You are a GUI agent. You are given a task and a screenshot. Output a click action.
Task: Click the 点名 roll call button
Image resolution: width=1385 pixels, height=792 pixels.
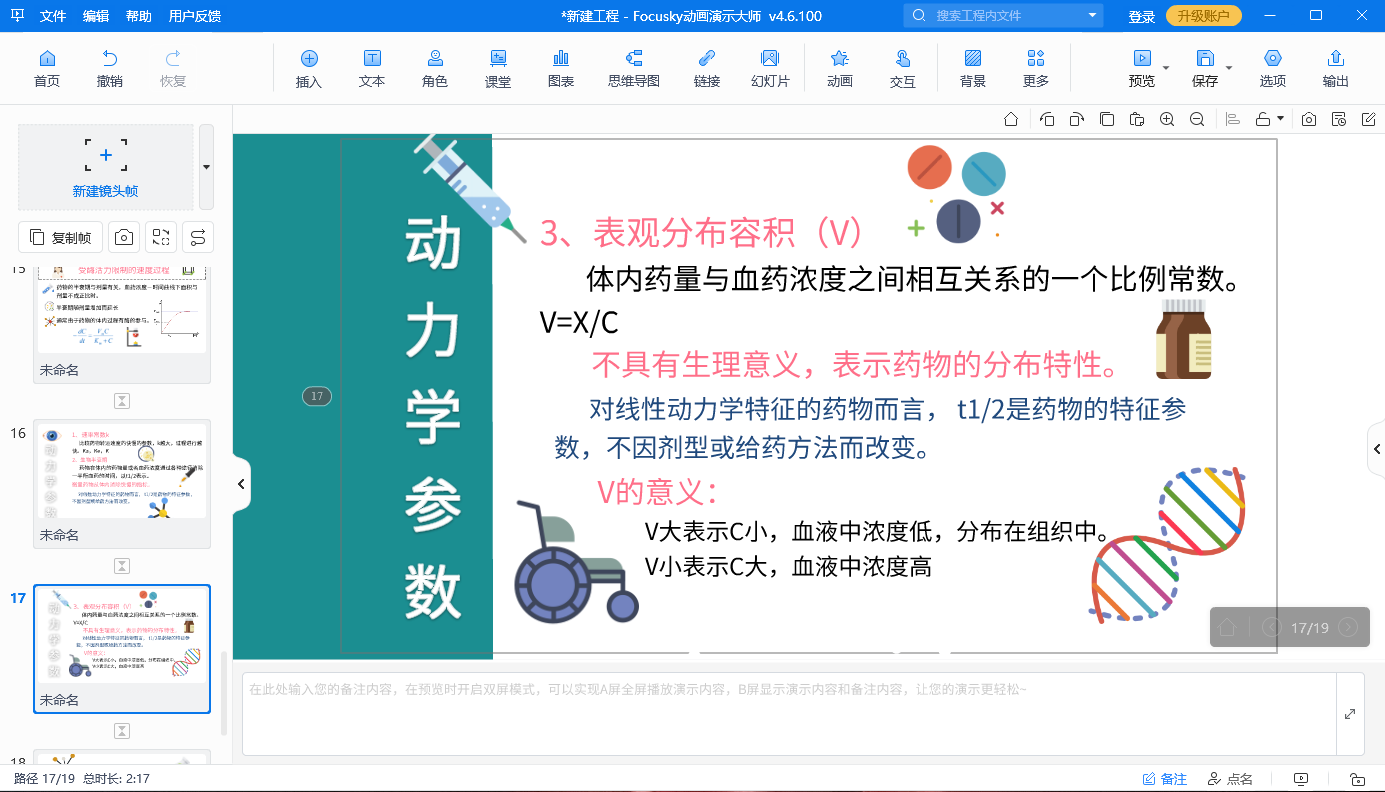tap(1230, 779)
